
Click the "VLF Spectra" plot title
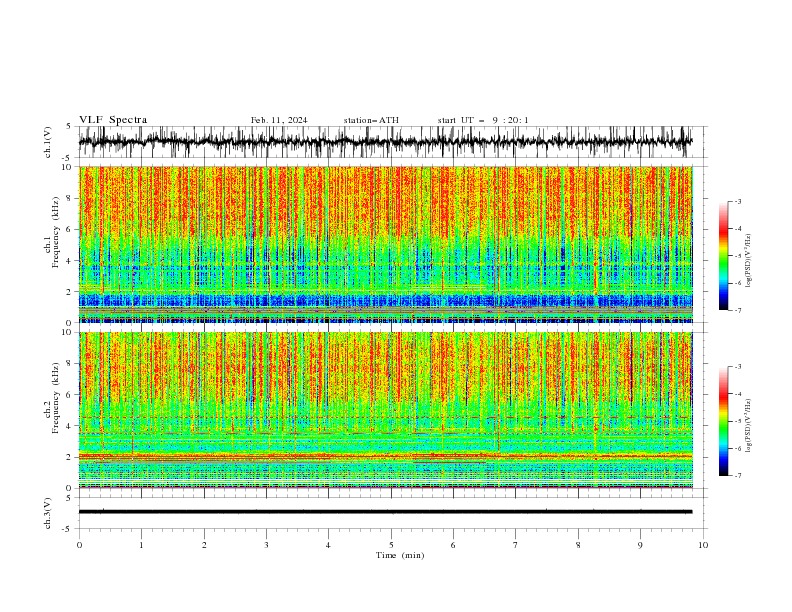(113, 120)
